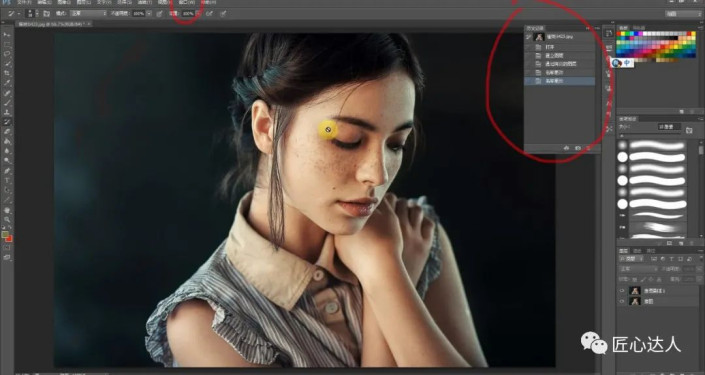Open brush panel from Brush Presets folder icon
The image size is (705, 375).
(x=689, y=130)
